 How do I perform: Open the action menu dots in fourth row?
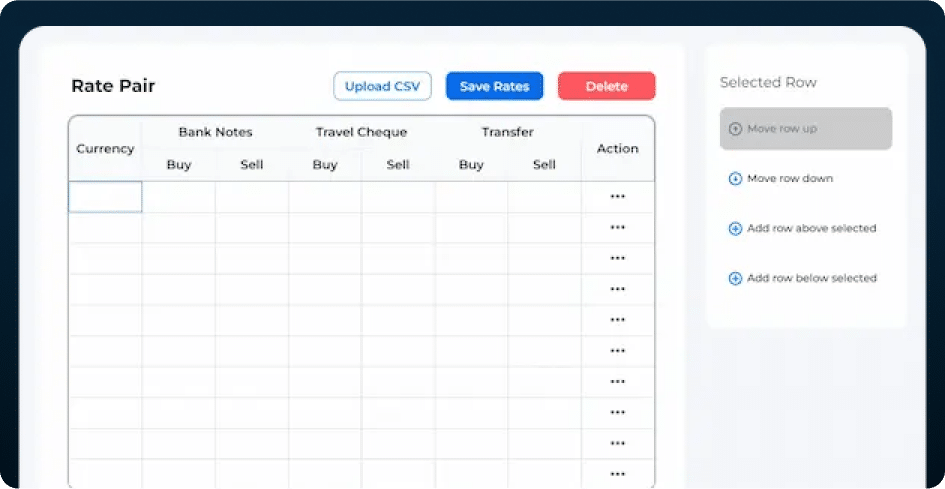pyautogui.click(x=617, y=290)
